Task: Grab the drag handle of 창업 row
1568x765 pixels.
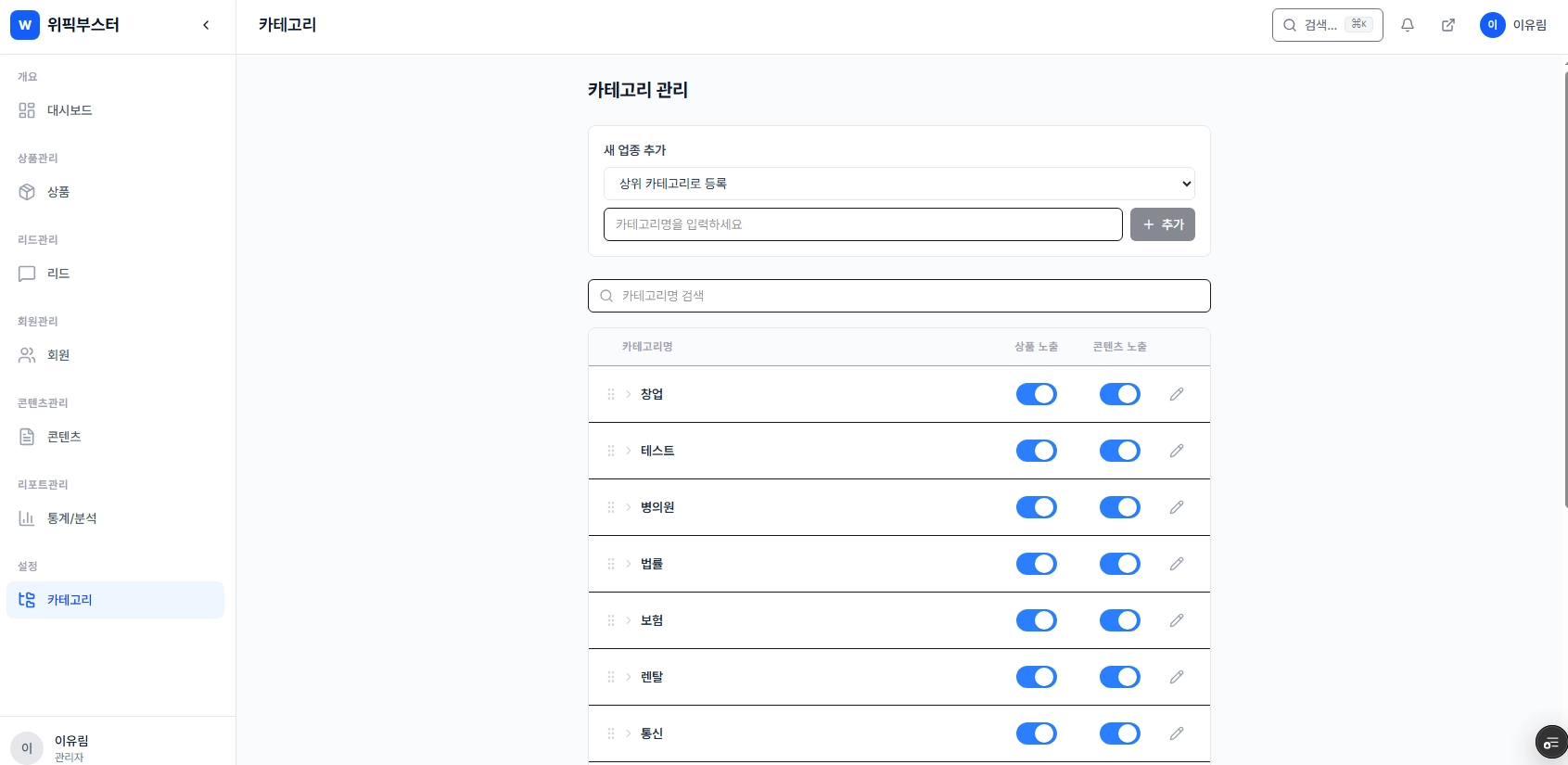Action: (x=611, y=394)
